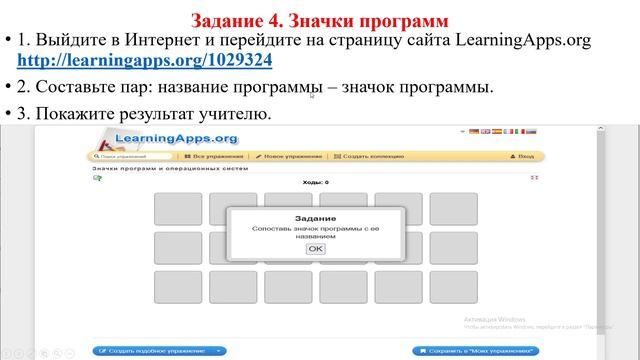
Task: Select the British flag language icon
Action: pos(485,131)
